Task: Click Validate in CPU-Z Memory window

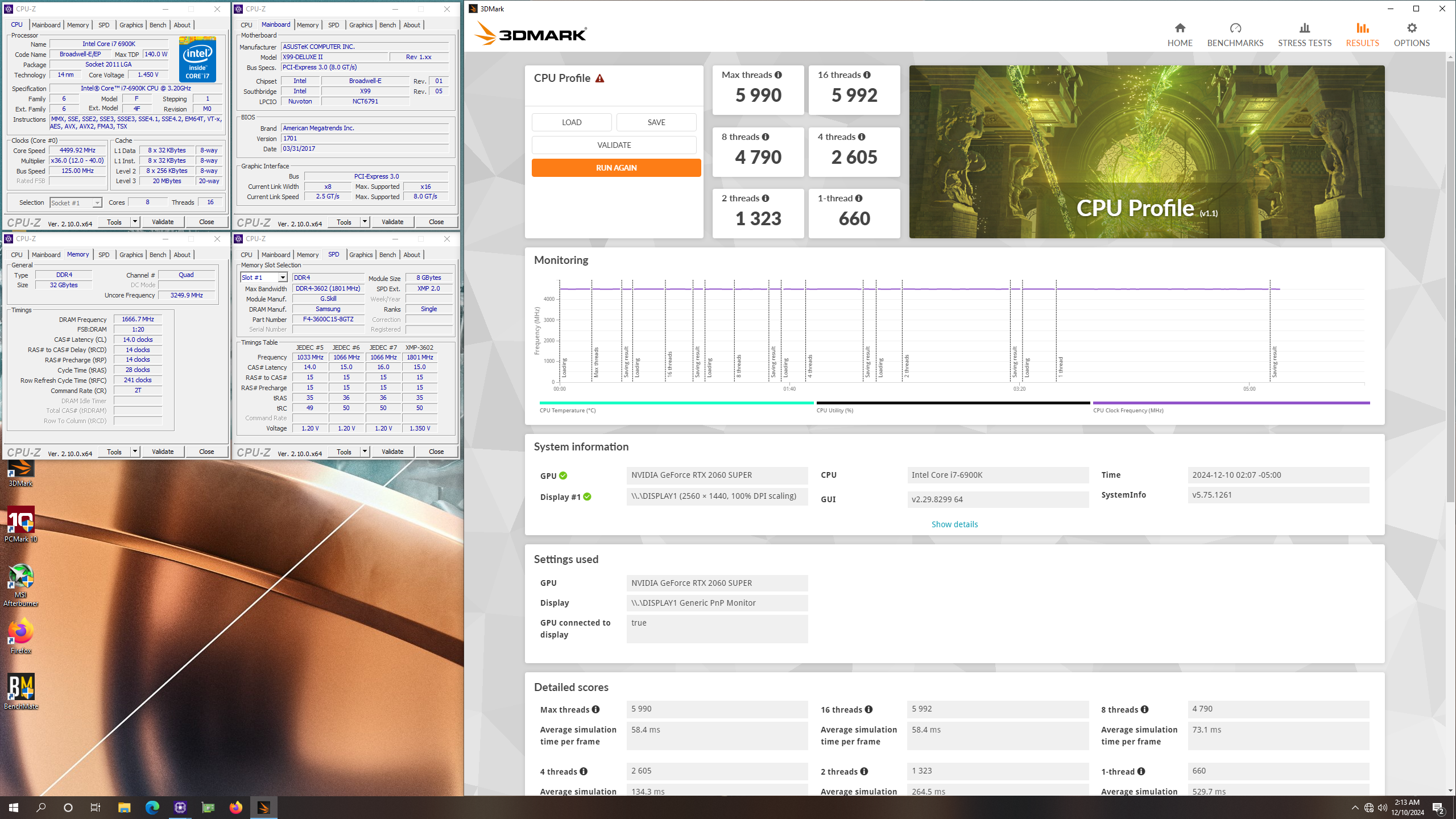Action: [x=163, y=452]
